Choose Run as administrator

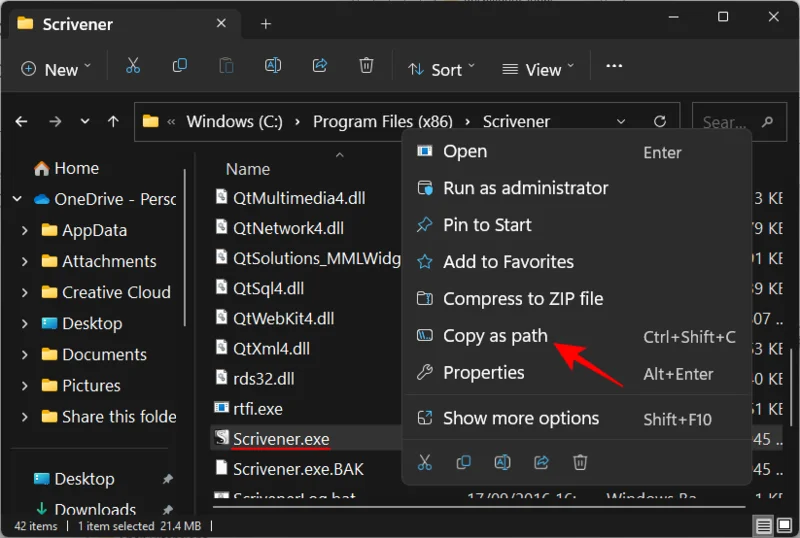[x=577, y=188]
